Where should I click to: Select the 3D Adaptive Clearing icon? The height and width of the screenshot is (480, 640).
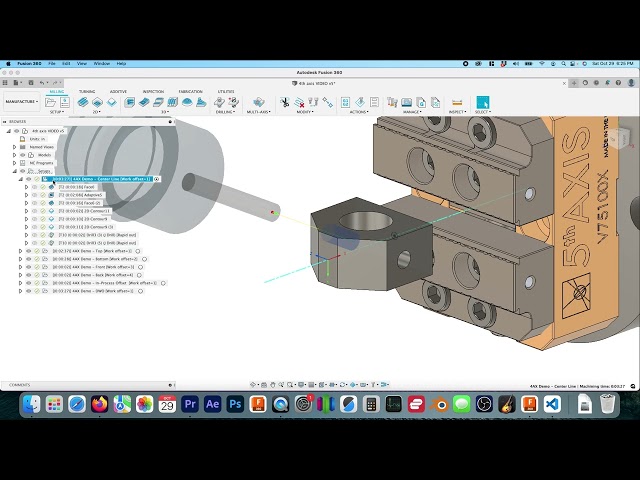point(129,102)
